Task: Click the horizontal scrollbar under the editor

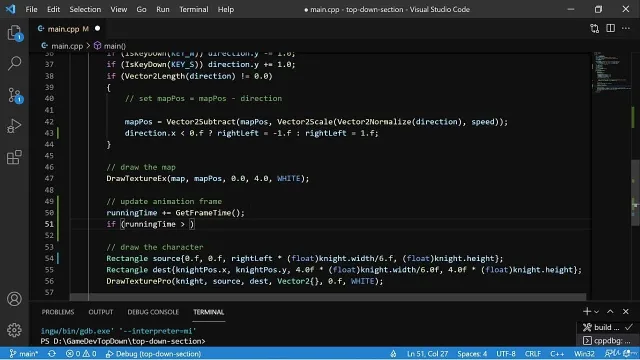Action: point(328,297)
